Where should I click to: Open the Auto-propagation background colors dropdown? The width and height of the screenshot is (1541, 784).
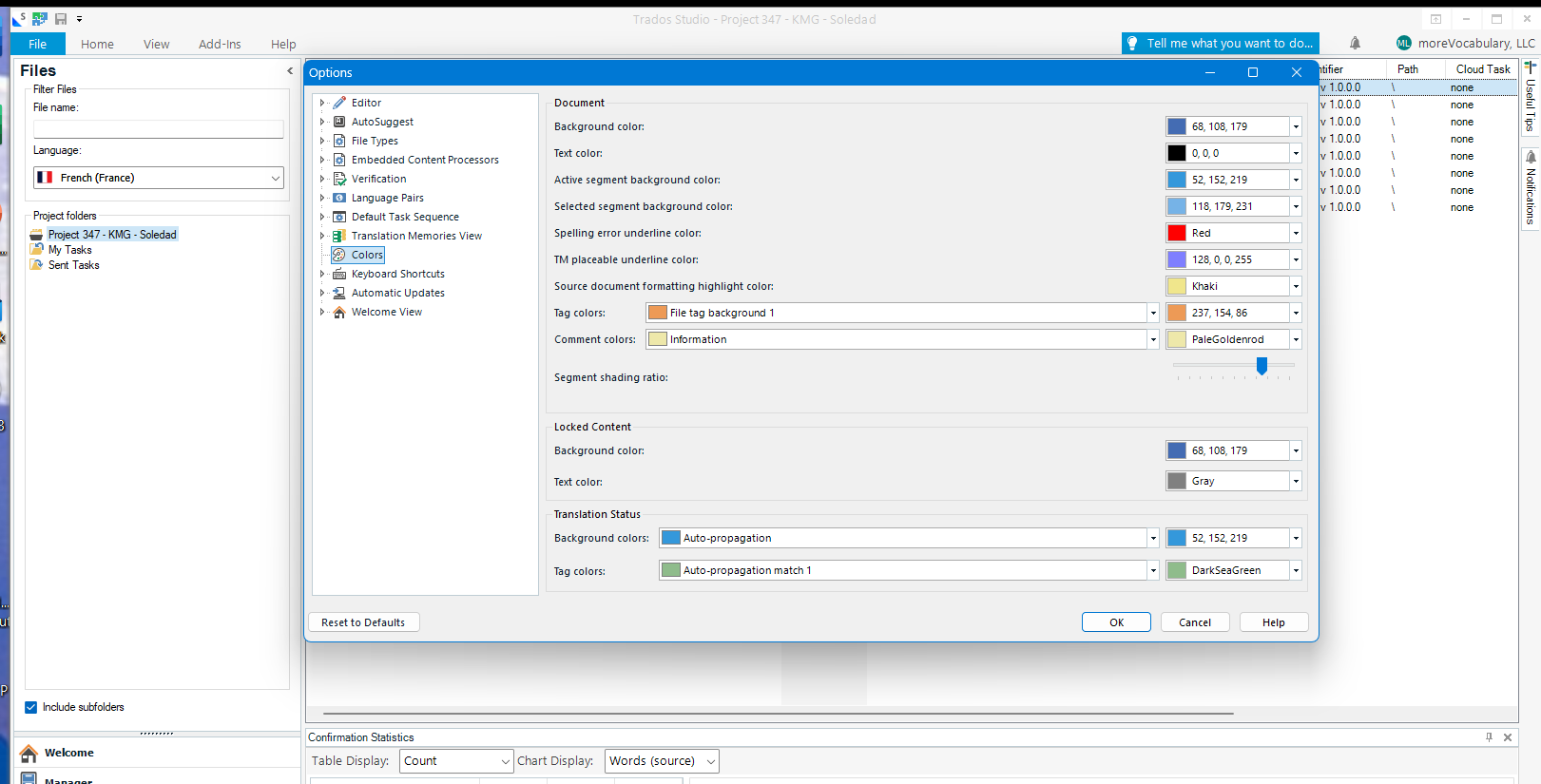(1152, 538)
